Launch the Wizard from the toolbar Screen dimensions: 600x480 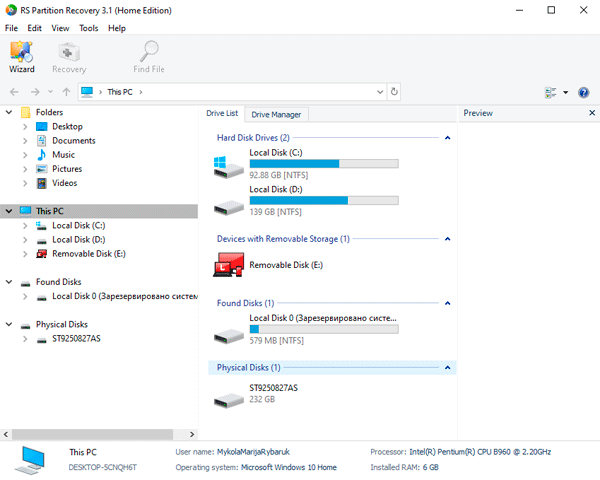point(22,57)
